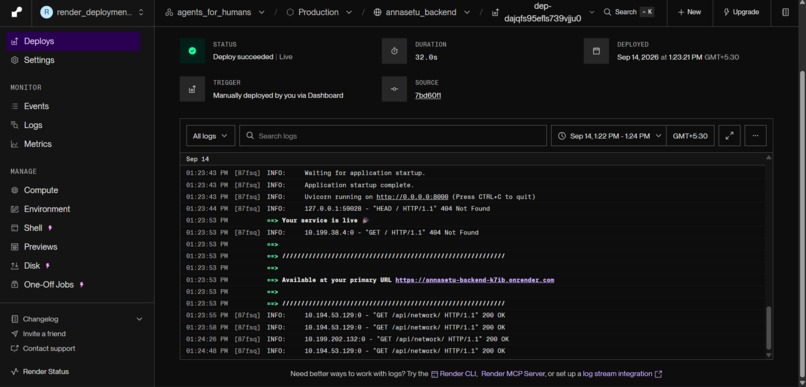Viewport: 806px width, 387px height.
Task: Click the green deploy succeeded status icon
Action: tap(192, 51)
